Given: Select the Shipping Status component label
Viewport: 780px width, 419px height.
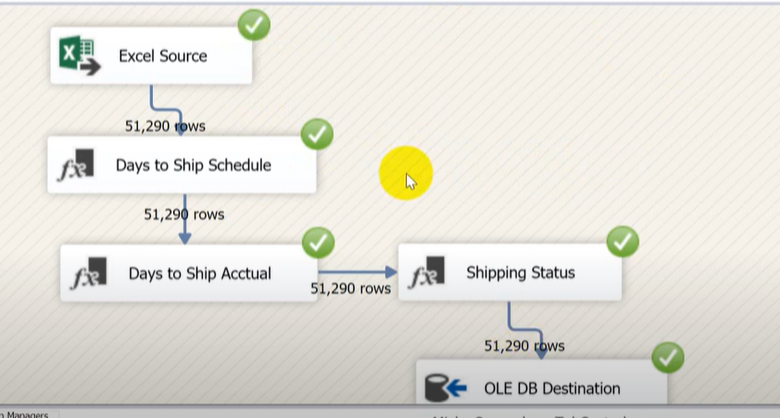Looking at the screenshot, I should pos(520,273).
